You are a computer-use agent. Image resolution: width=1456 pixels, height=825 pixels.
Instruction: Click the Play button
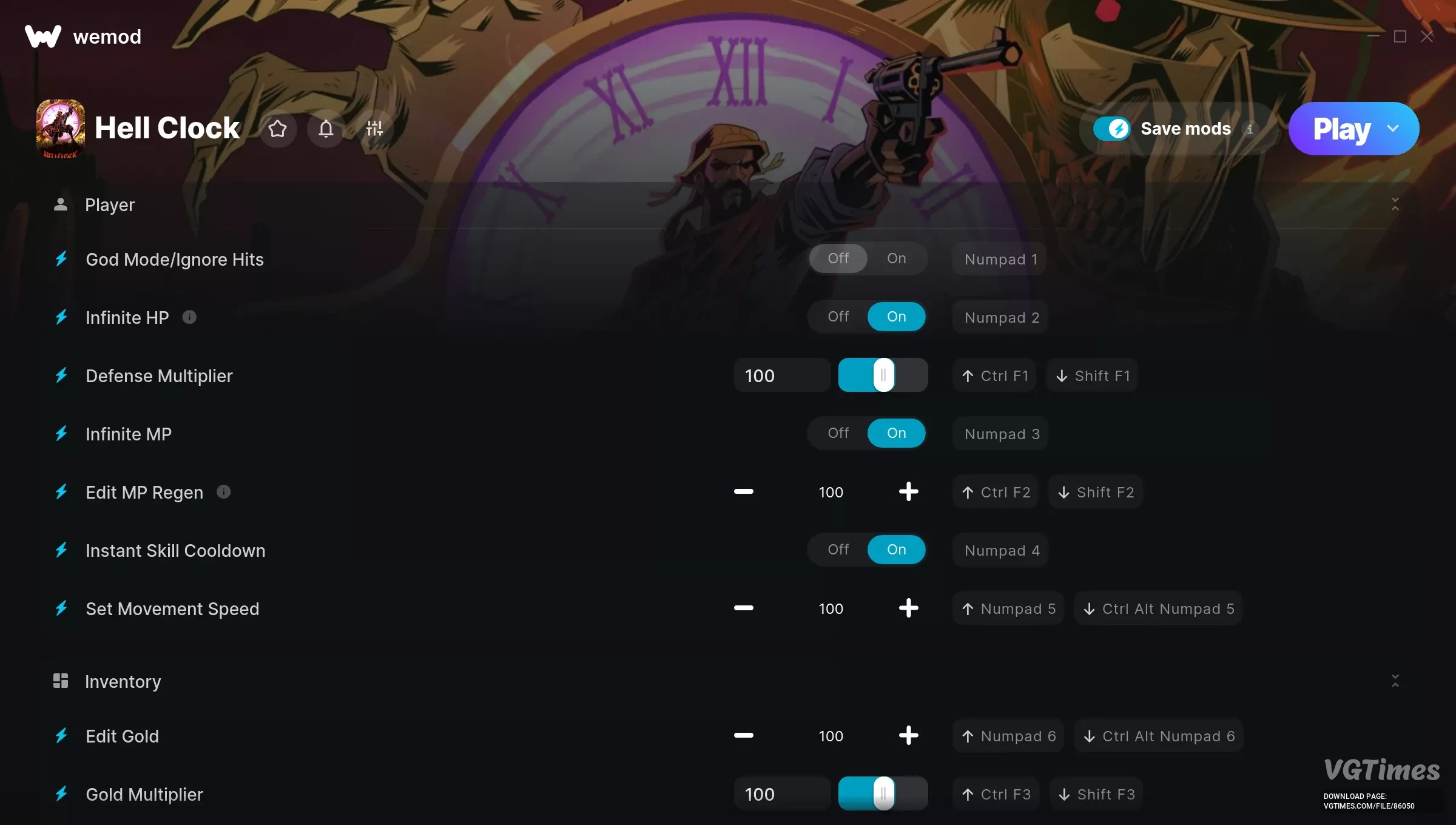1341,129
